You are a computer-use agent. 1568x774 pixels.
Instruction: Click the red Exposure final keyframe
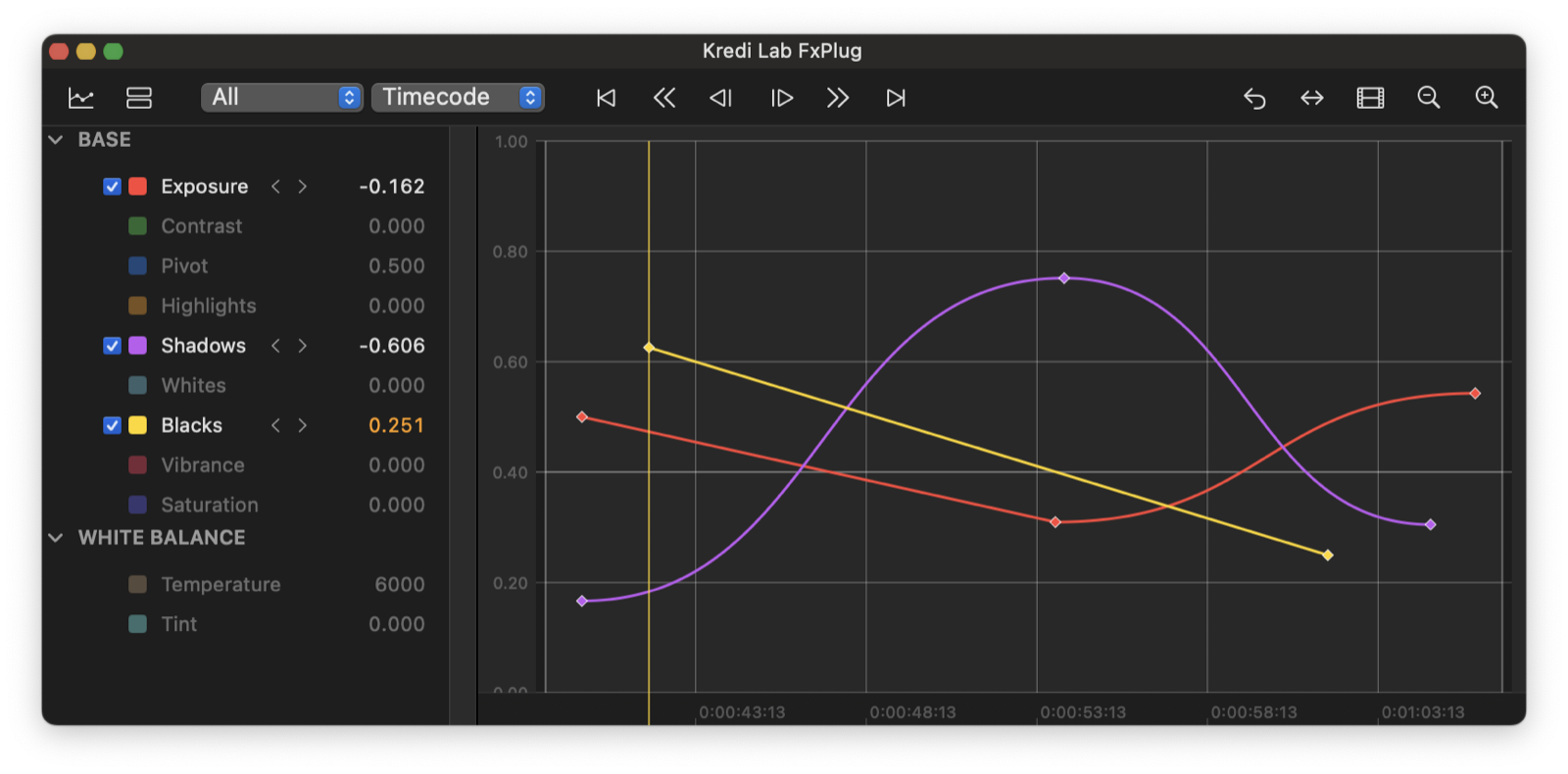point(1475,394)
